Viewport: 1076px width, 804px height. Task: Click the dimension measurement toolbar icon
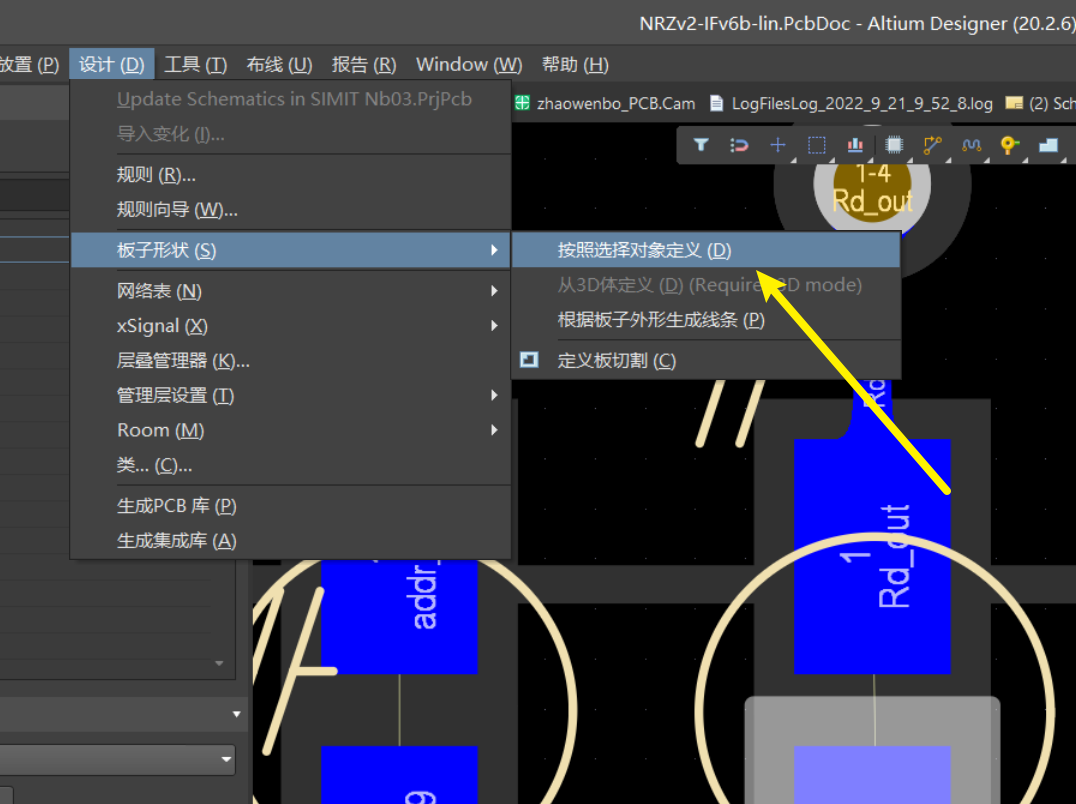point(932,144)
